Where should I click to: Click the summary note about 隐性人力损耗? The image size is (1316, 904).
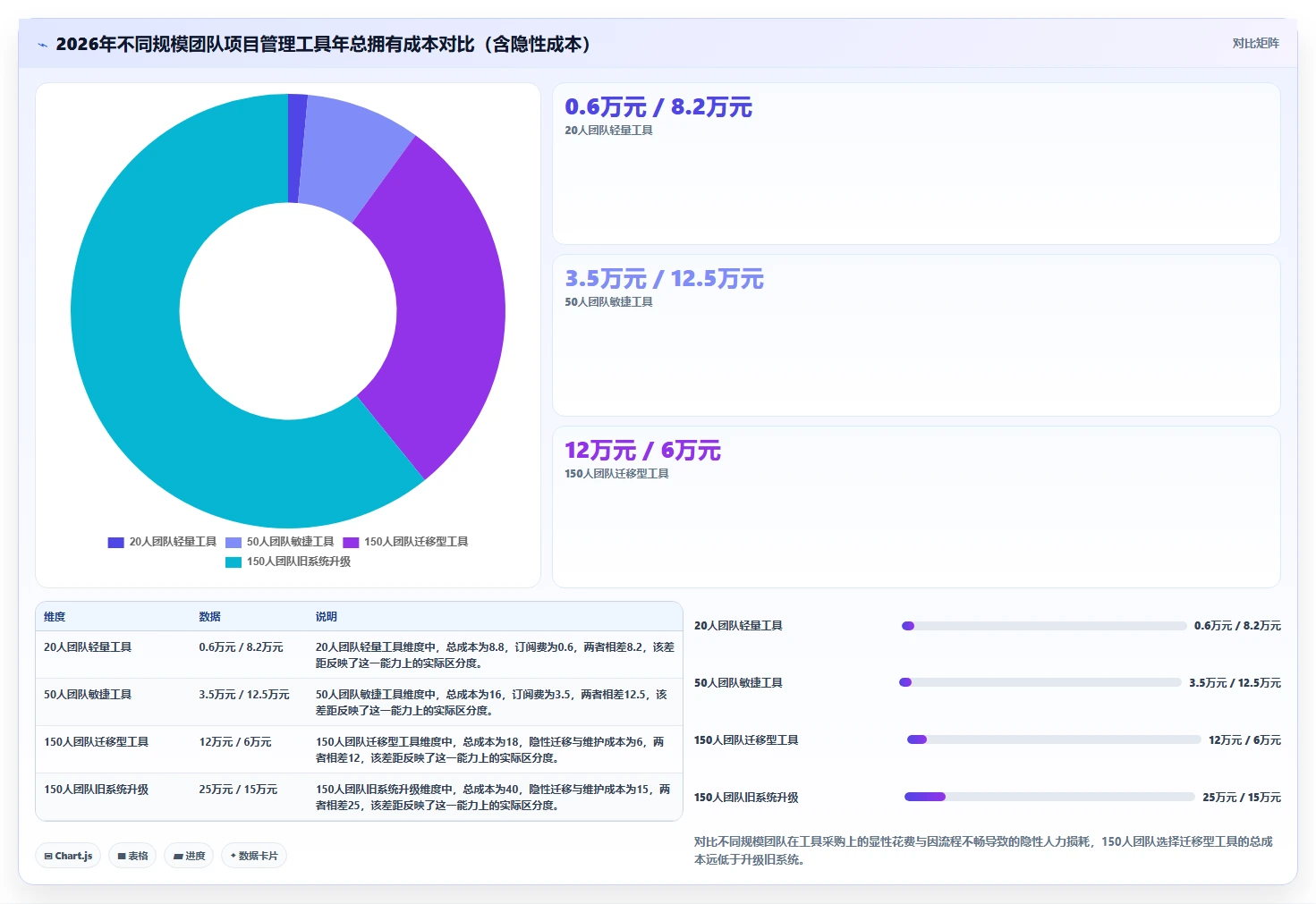[984, 850]
